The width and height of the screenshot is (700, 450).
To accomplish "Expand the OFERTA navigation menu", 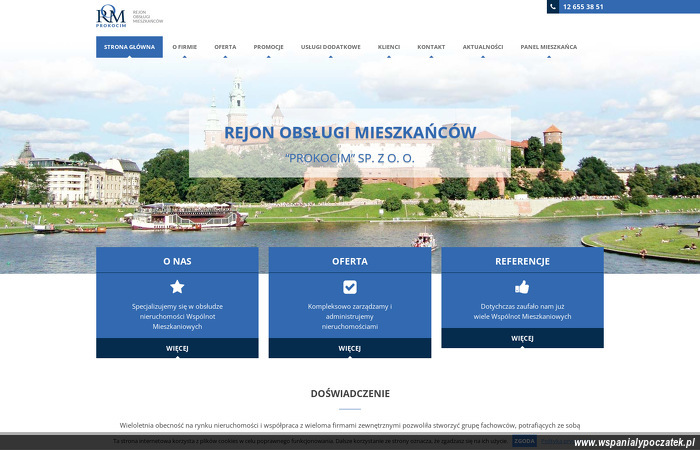I will tap(225, 47).
